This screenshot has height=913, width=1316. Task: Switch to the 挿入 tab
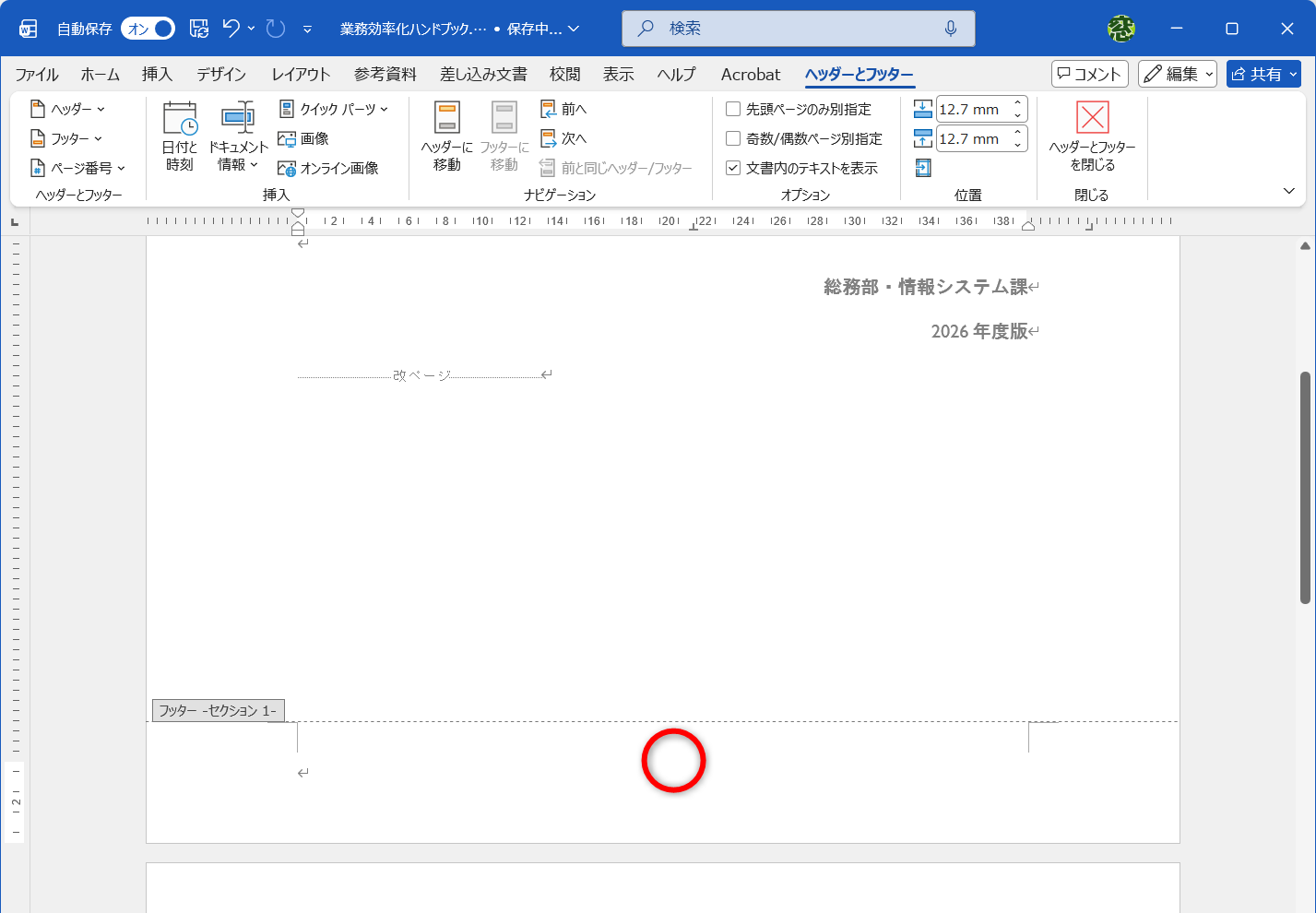(x=158, y=75)
